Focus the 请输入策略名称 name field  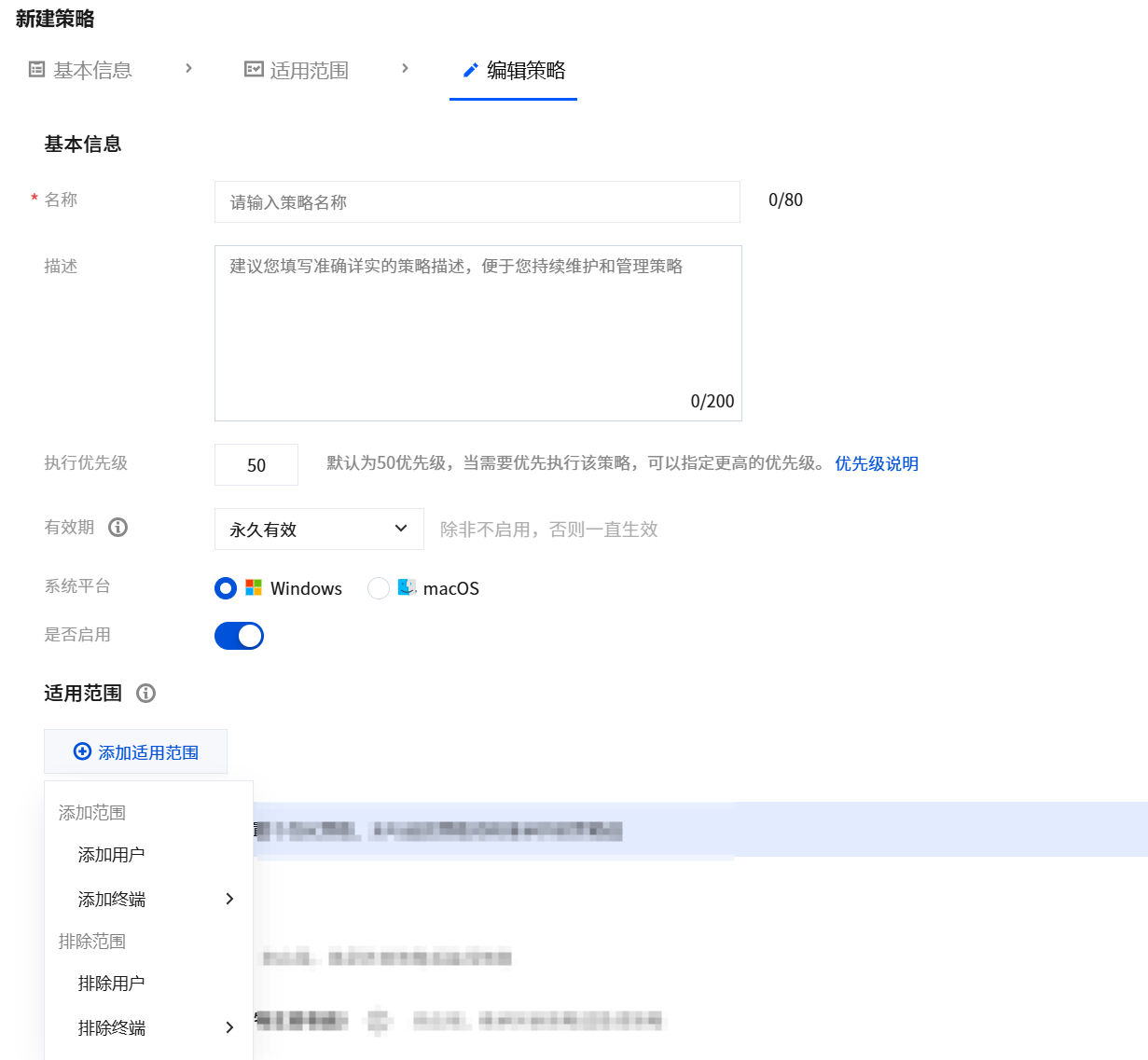(477, 201)
